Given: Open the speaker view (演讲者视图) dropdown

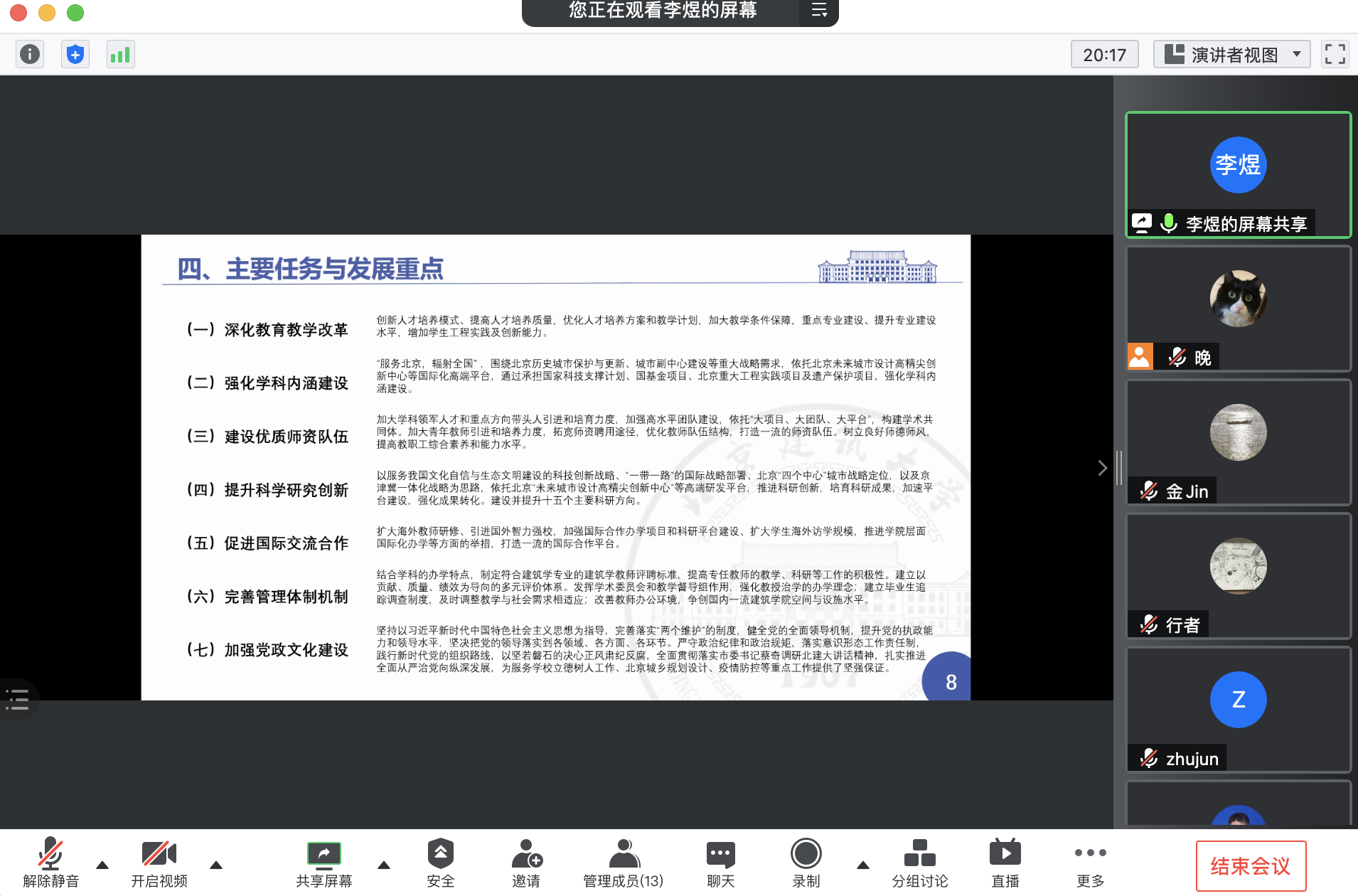Looking at the screenshot, I should (1231, 54).
